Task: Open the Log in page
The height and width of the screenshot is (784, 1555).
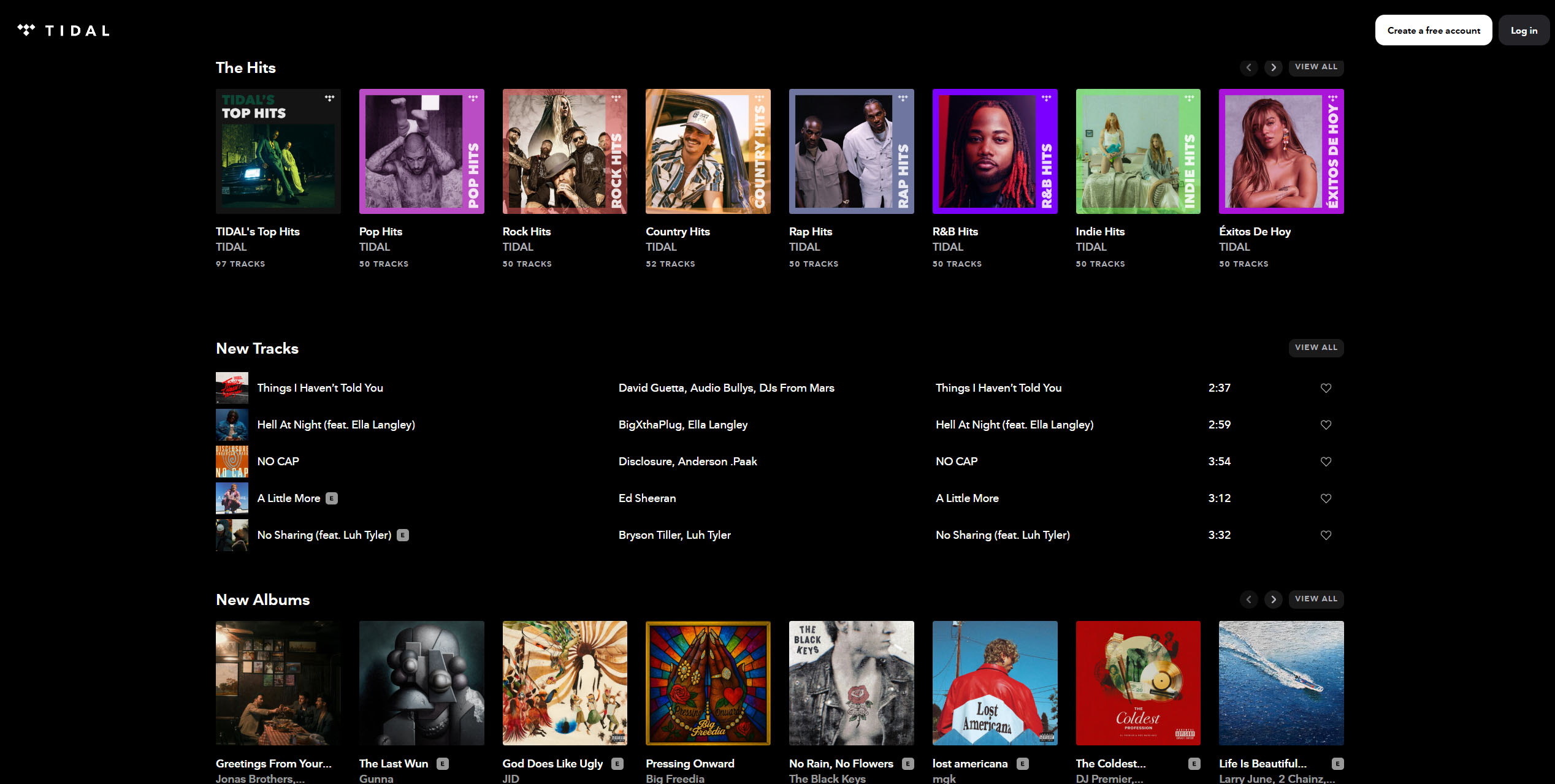Action: coord(1524,30)
